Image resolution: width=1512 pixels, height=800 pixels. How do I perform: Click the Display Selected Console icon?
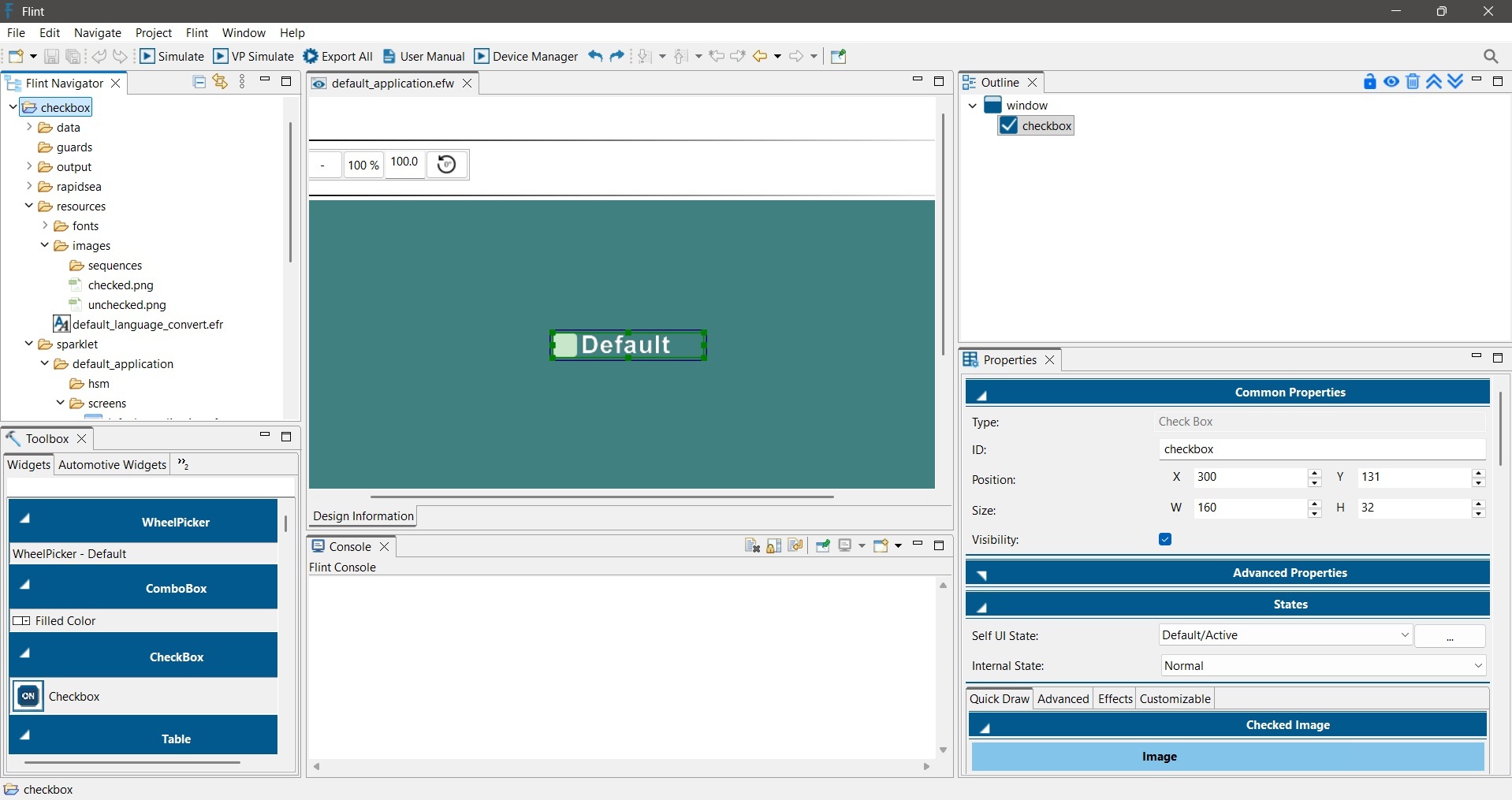click(846, 545)
